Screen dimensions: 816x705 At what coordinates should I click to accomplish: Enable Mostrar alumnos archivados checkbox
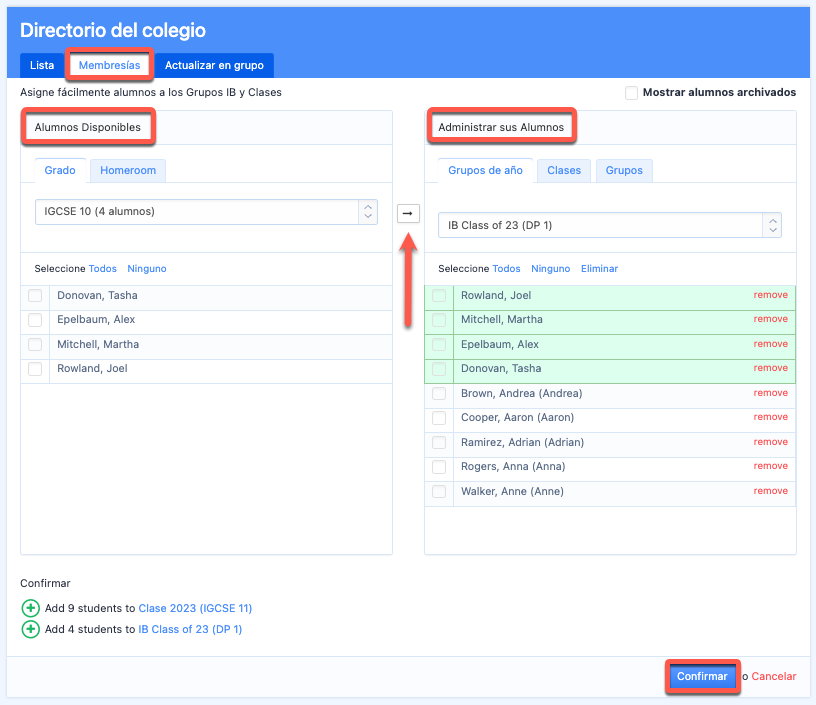tap(631, 93)
